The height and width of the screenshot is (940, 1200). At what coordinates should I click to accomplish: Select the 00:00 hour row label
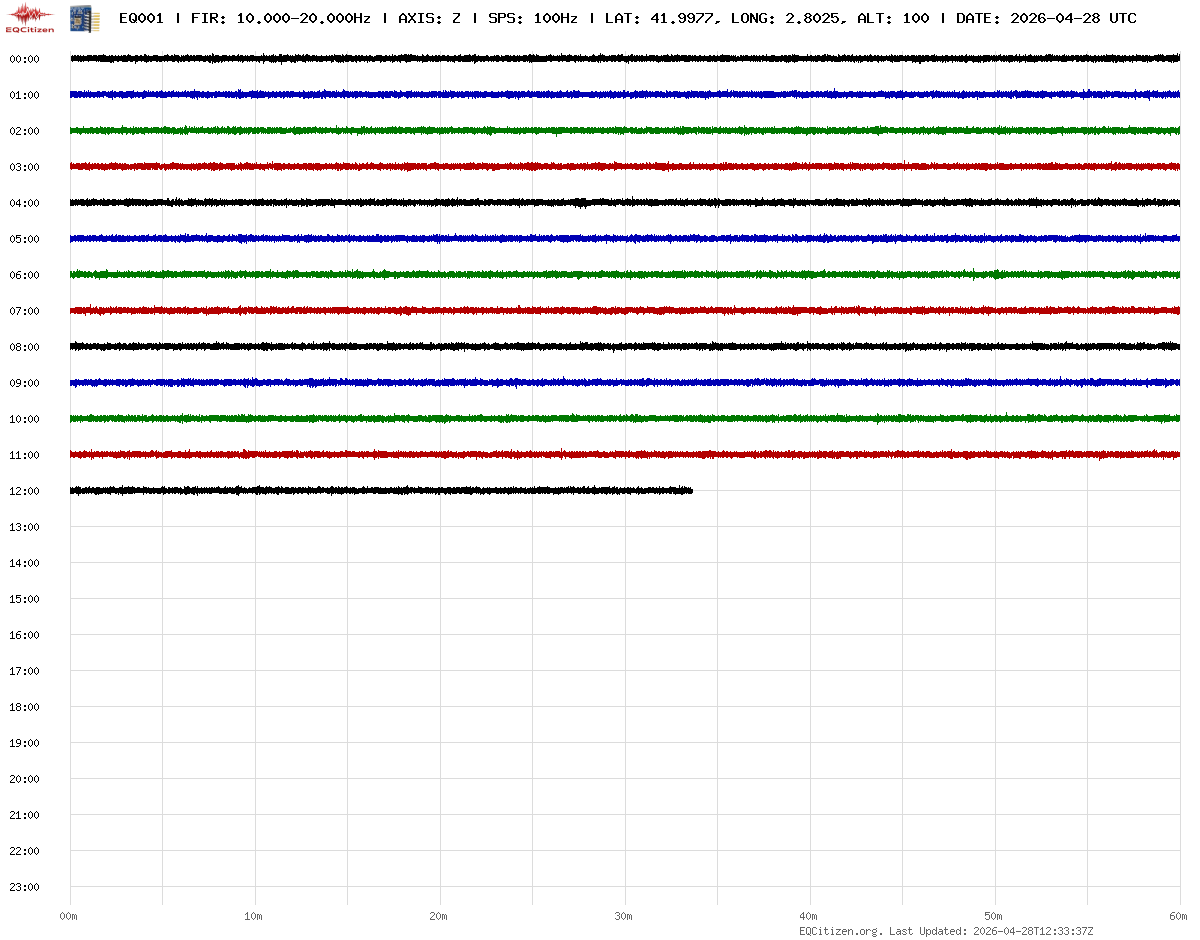point(24,59)
